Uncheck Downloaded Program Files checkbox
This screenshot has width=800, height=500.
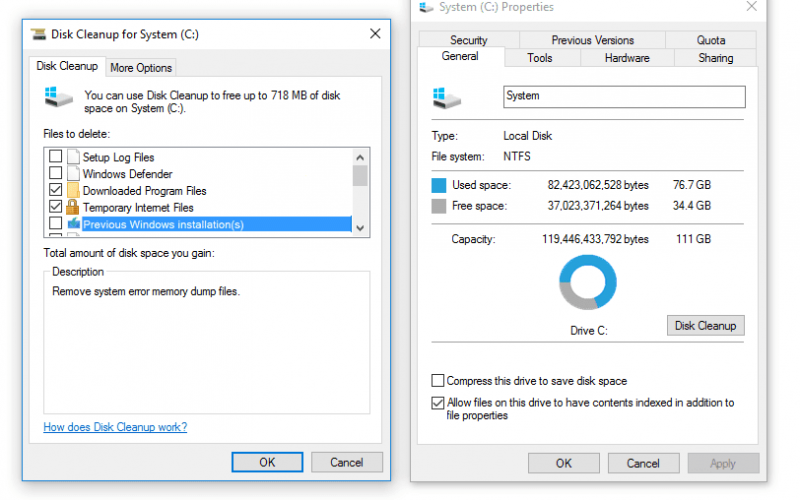point(56,190)
